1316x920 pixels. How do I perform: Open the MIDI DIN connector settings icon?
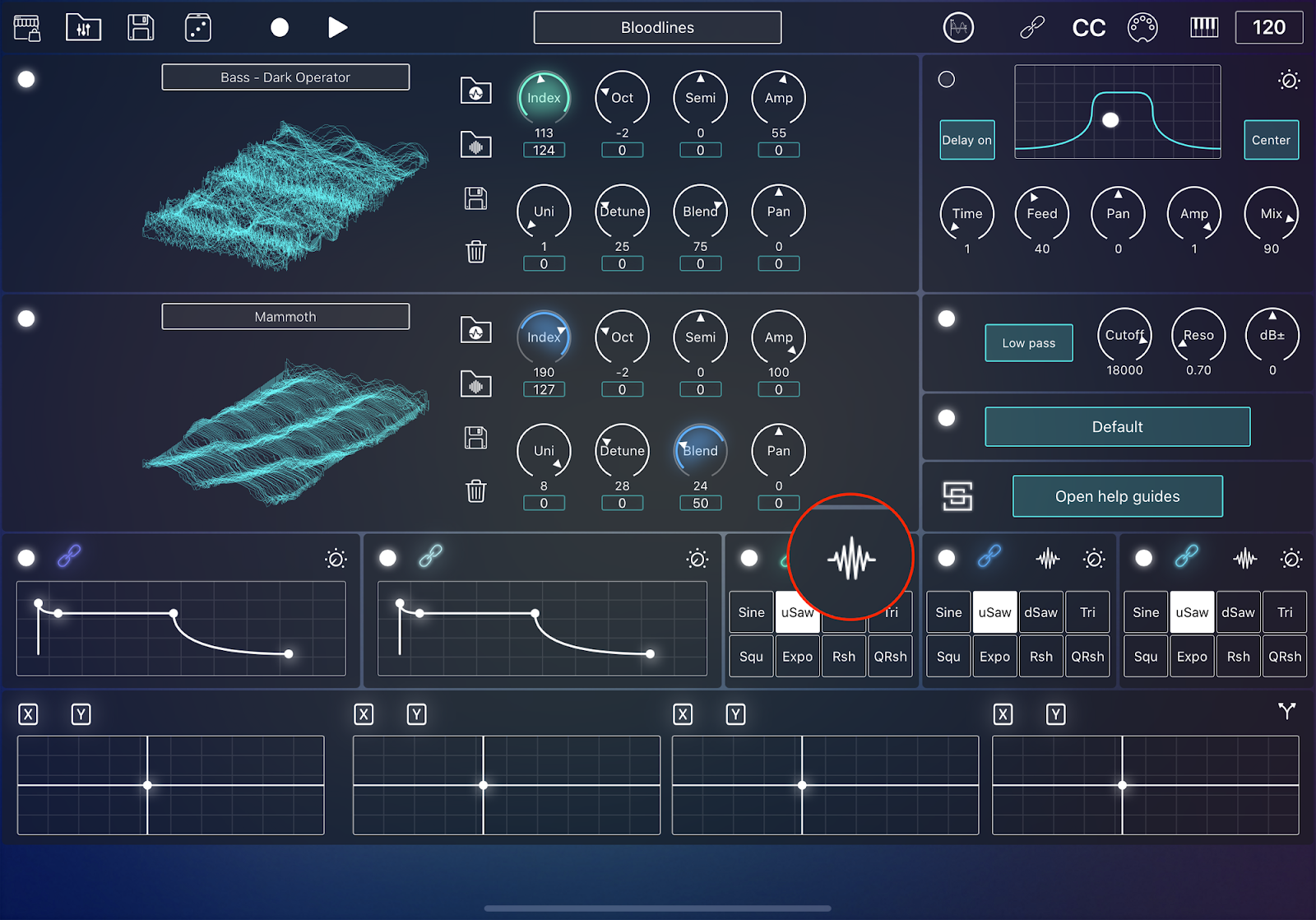click(1143, 27)
